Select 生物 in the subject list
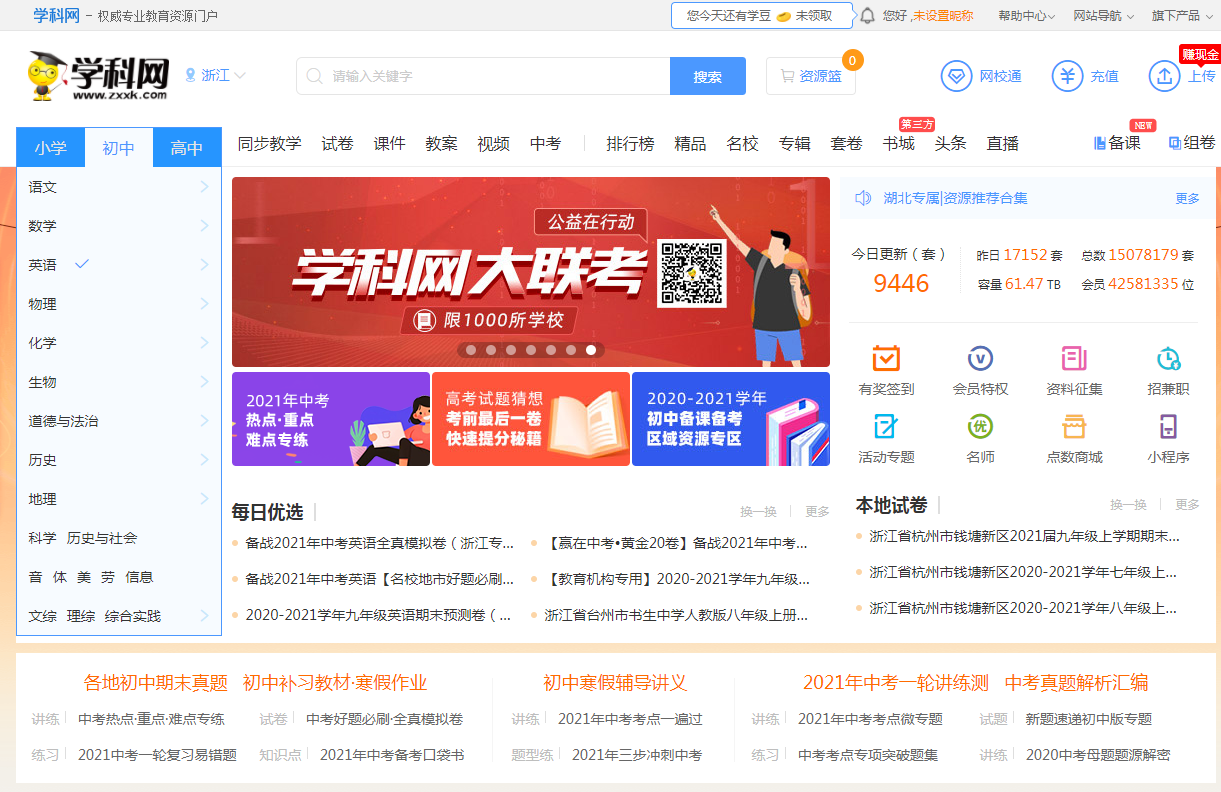 point(43,382)
